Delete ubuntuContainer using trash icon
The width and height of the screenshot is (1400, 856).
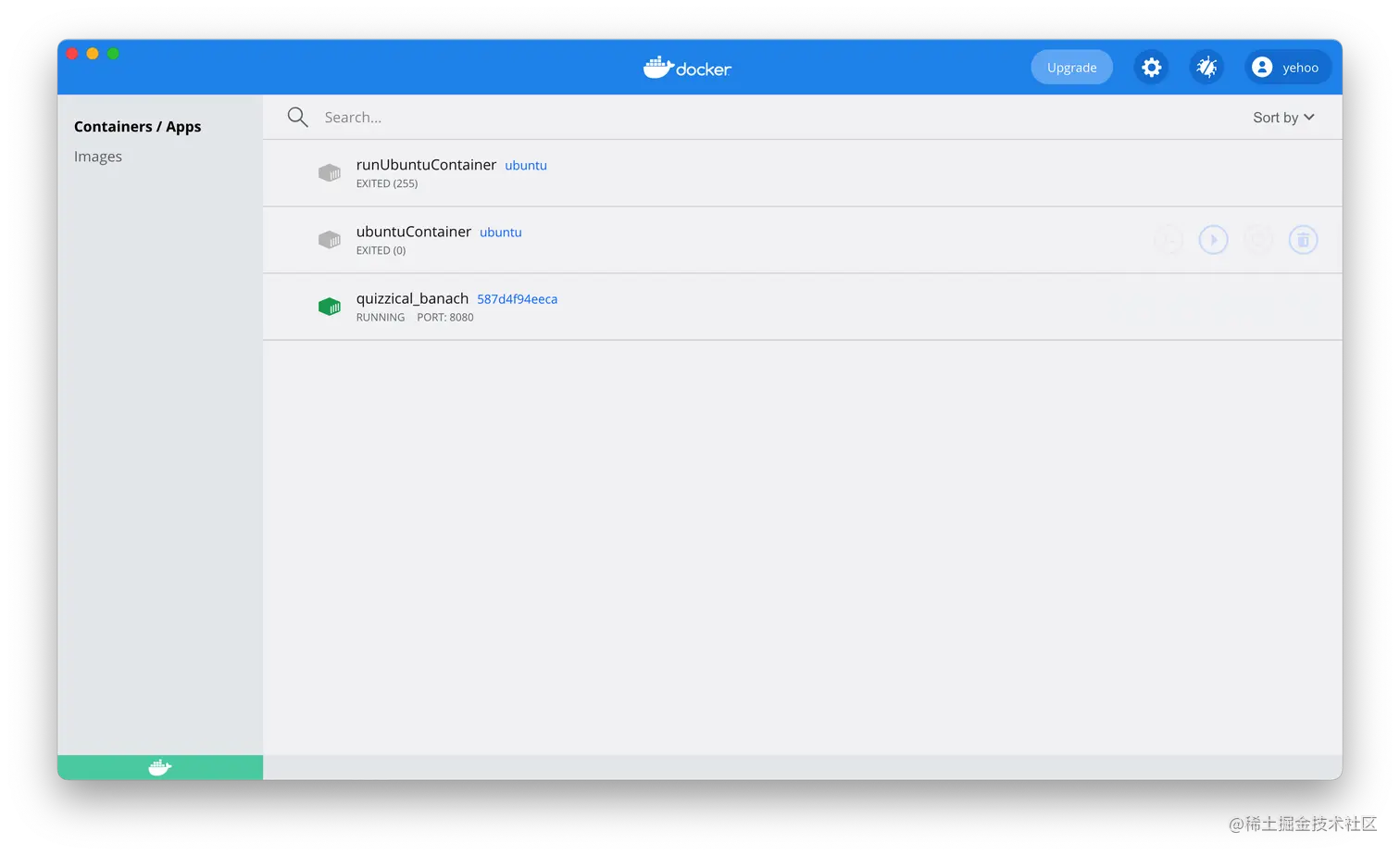click(1303, 240)
